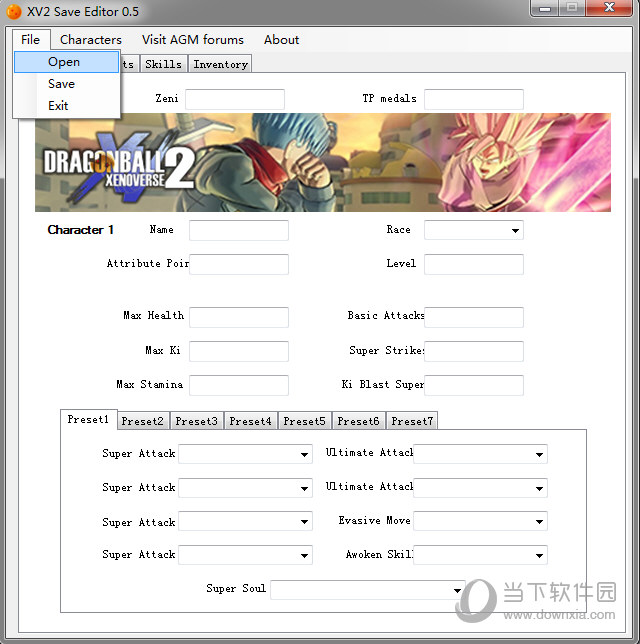Switch to the Inventory tab
Screen dimensions: 640x644
[220, 64]
